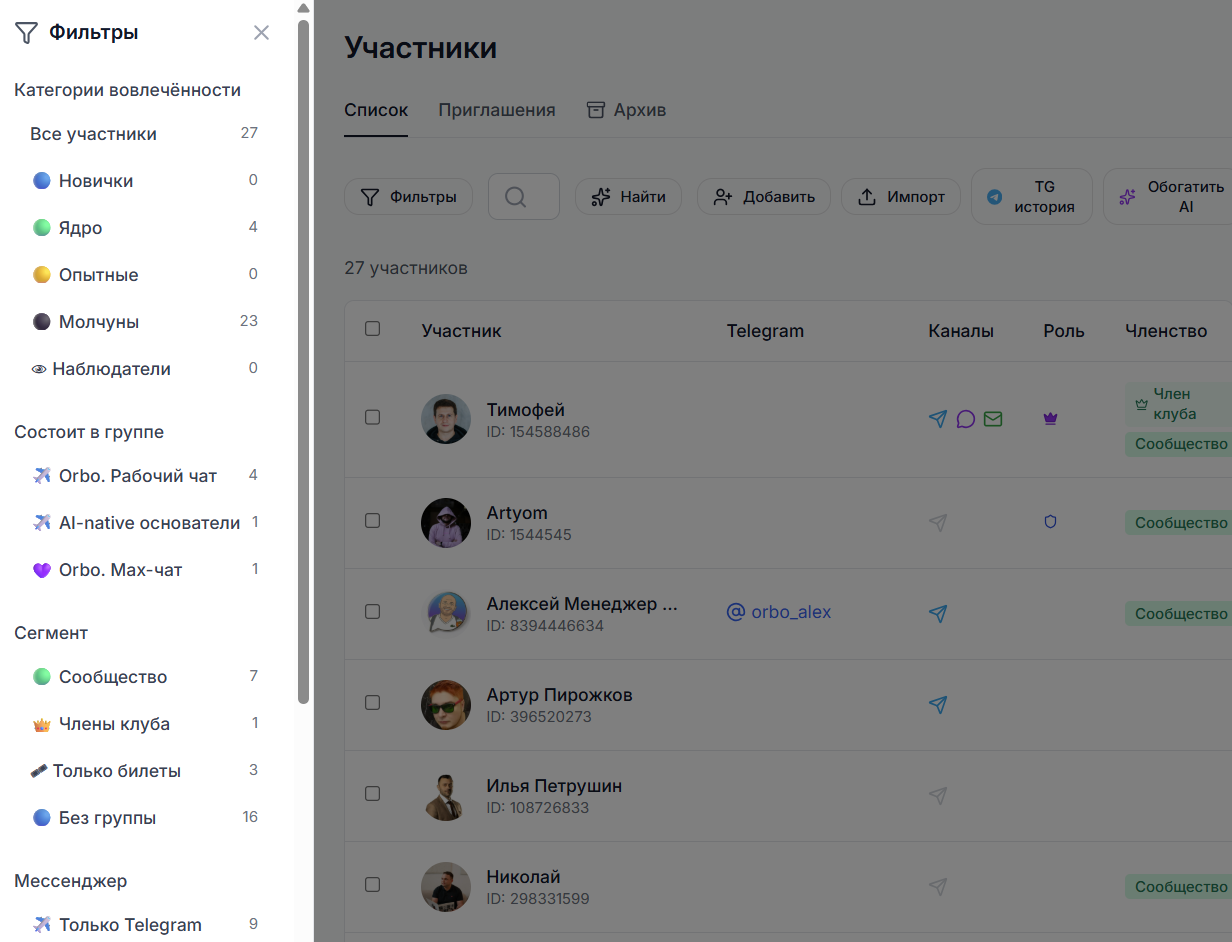Click Artyom's shield role icon
Image resolution: width=1232 pixels, height=942 pixels.
tap(1050, 522)
